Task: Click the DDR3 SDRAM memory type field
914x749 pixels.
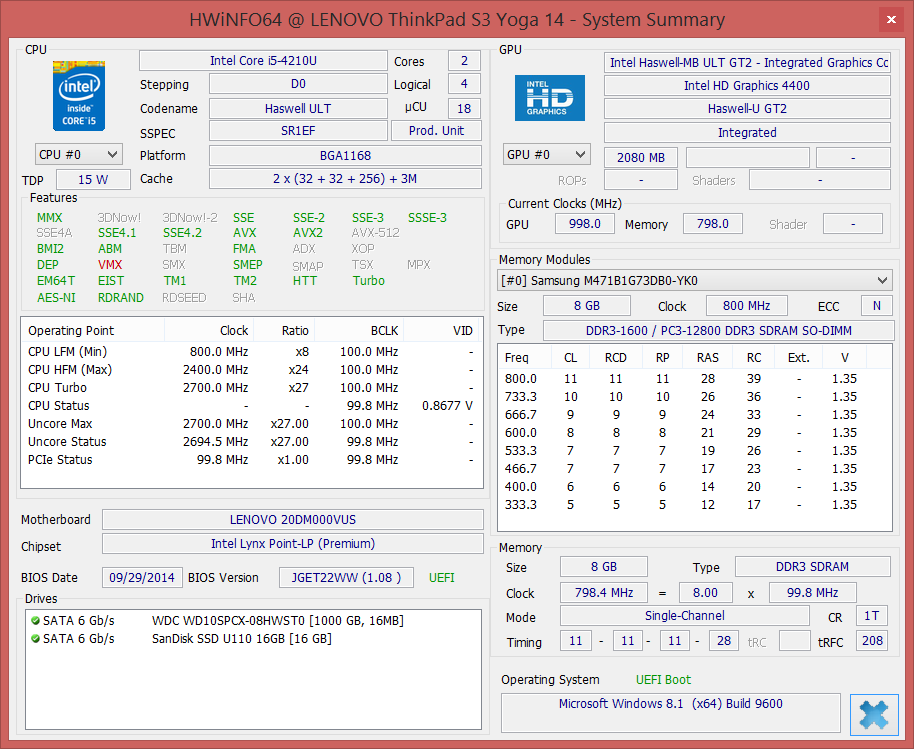Action: click(813, 567)
